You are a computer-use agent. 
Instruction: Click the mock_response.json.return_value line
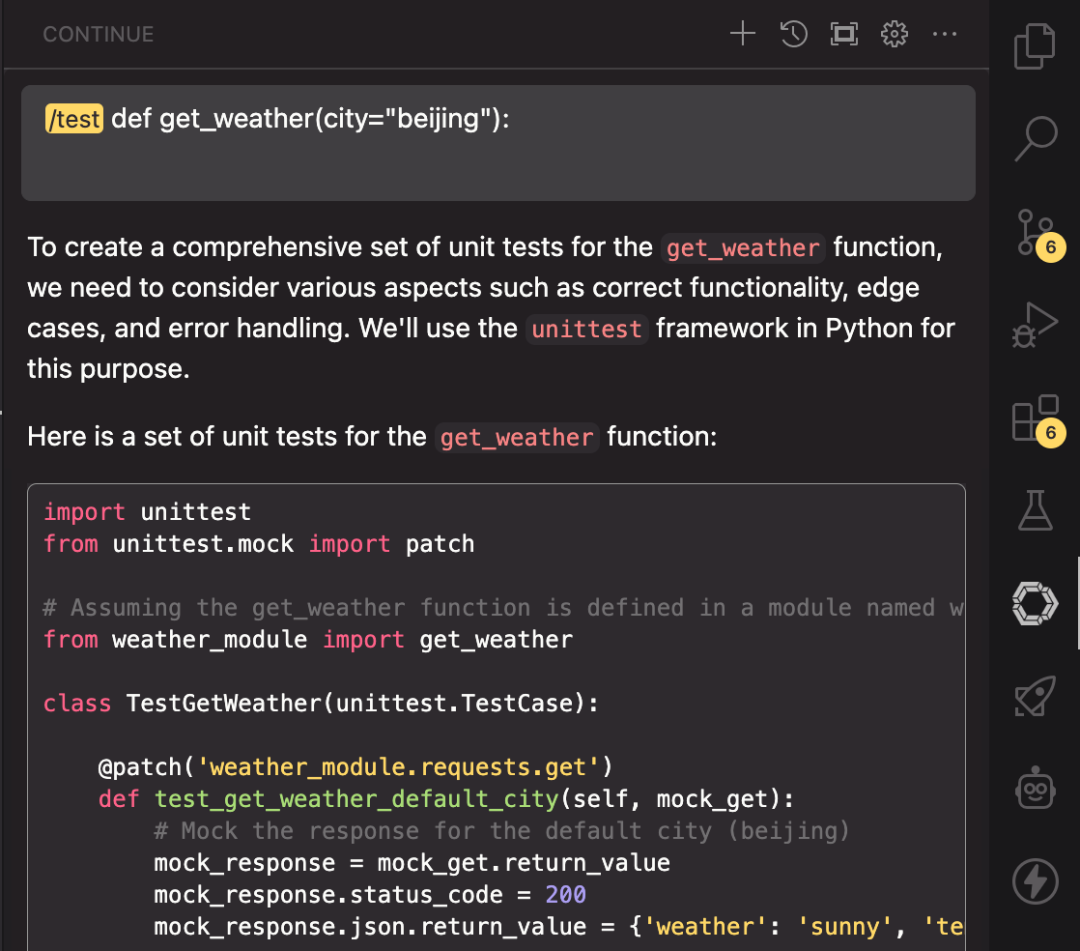(x=558, y=926)
